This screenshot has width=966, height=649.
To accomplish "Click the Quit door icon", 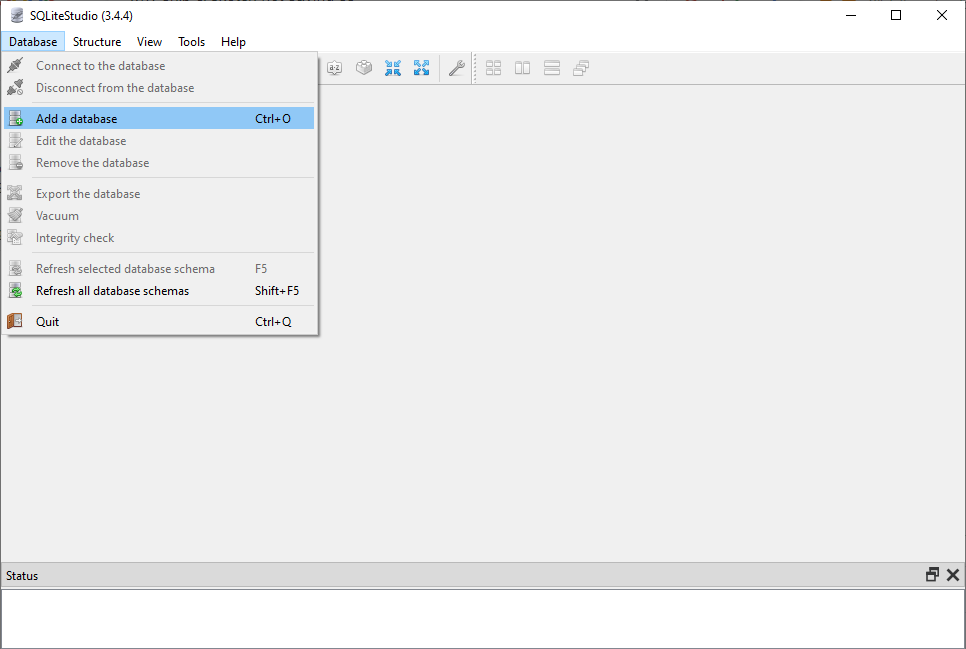I will pyautogui.click(x=15, y=321).
